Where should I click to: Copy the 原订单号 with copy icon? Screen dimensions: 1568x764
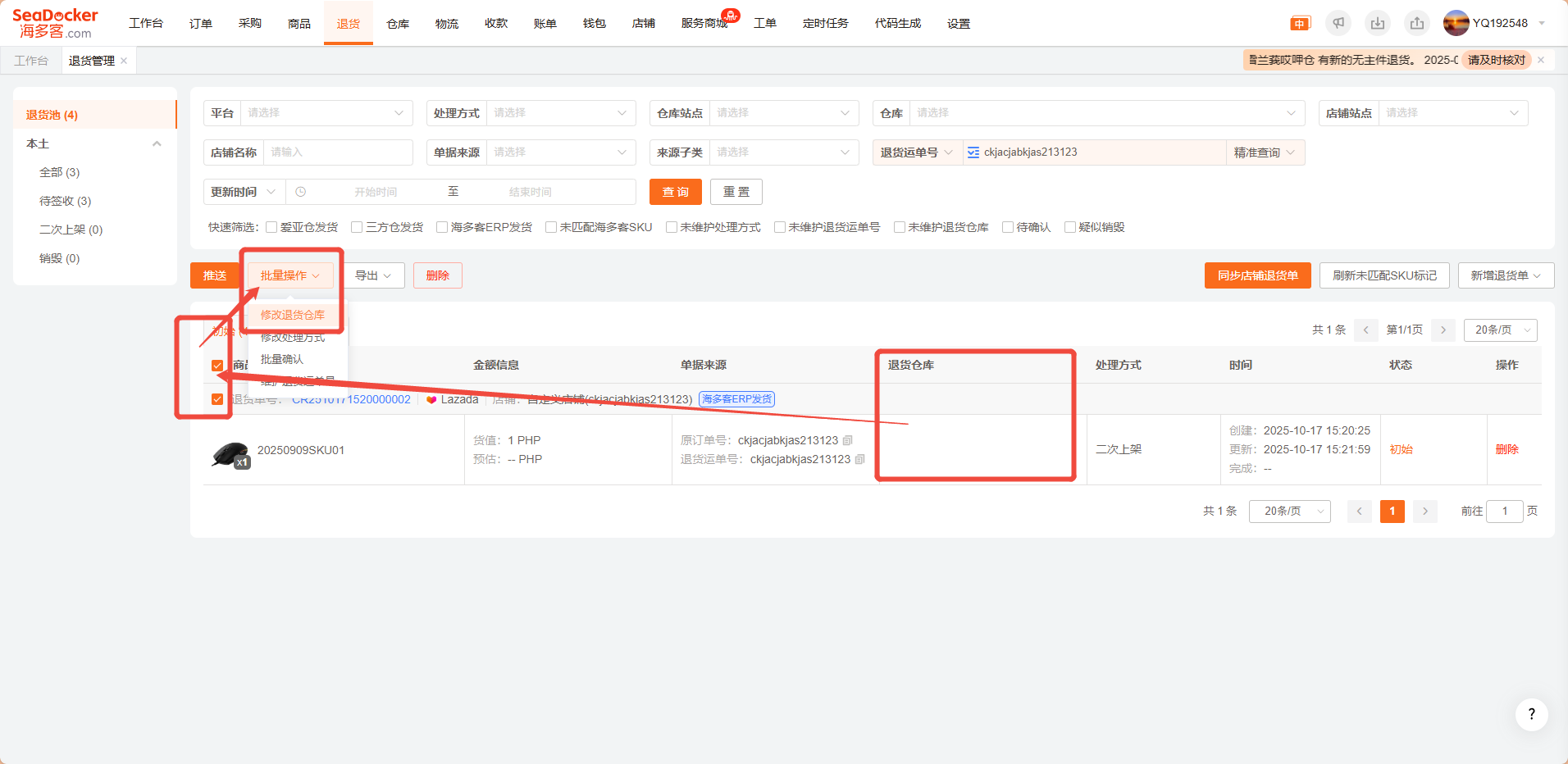click(848, 440)
